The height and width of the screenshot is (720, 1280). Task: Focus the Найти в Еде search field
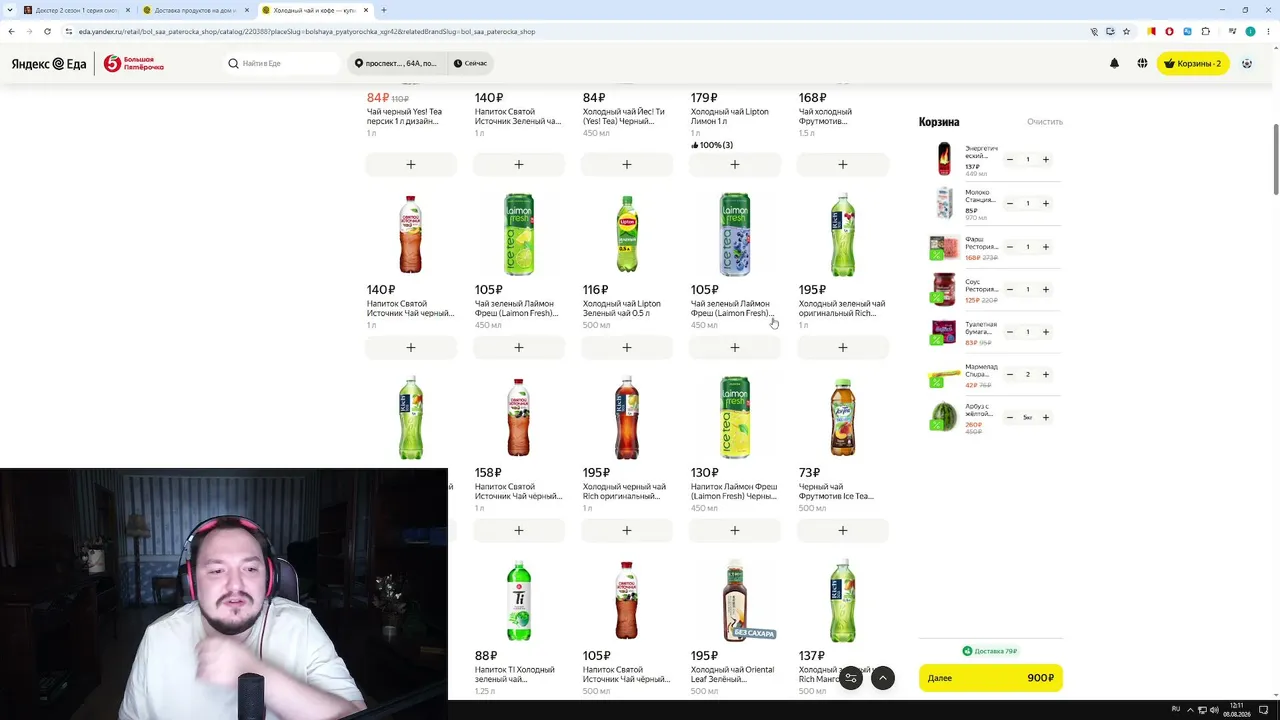click(284, 63)
